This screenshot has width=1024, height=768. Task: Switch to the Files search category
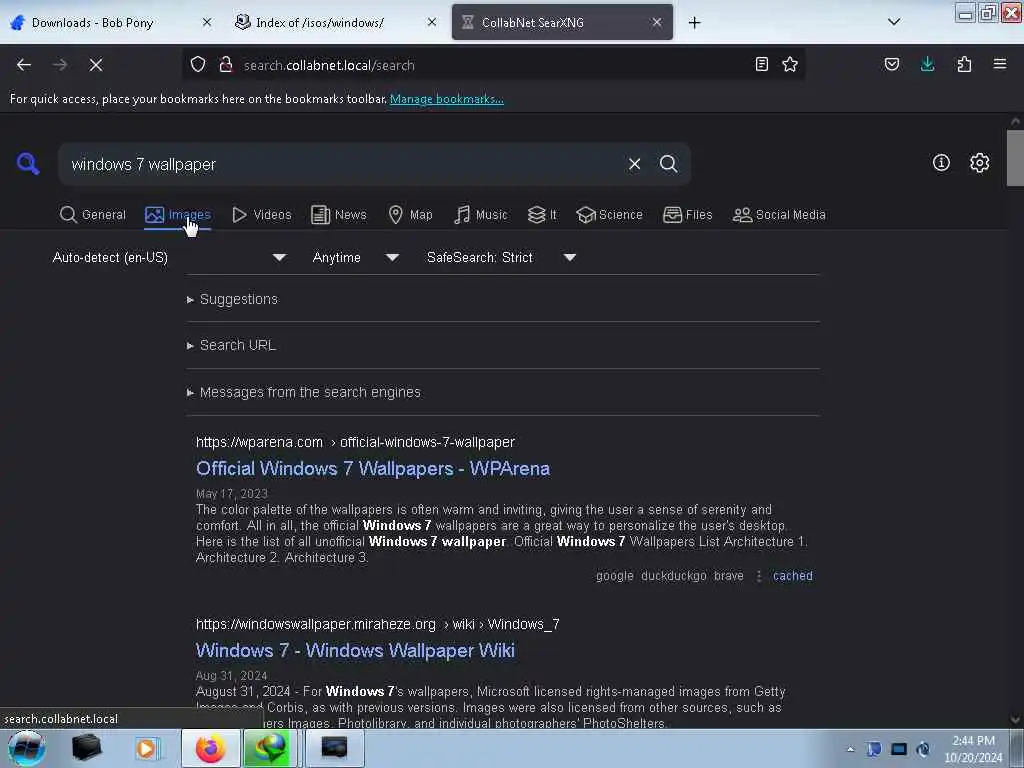click(687, 215)
